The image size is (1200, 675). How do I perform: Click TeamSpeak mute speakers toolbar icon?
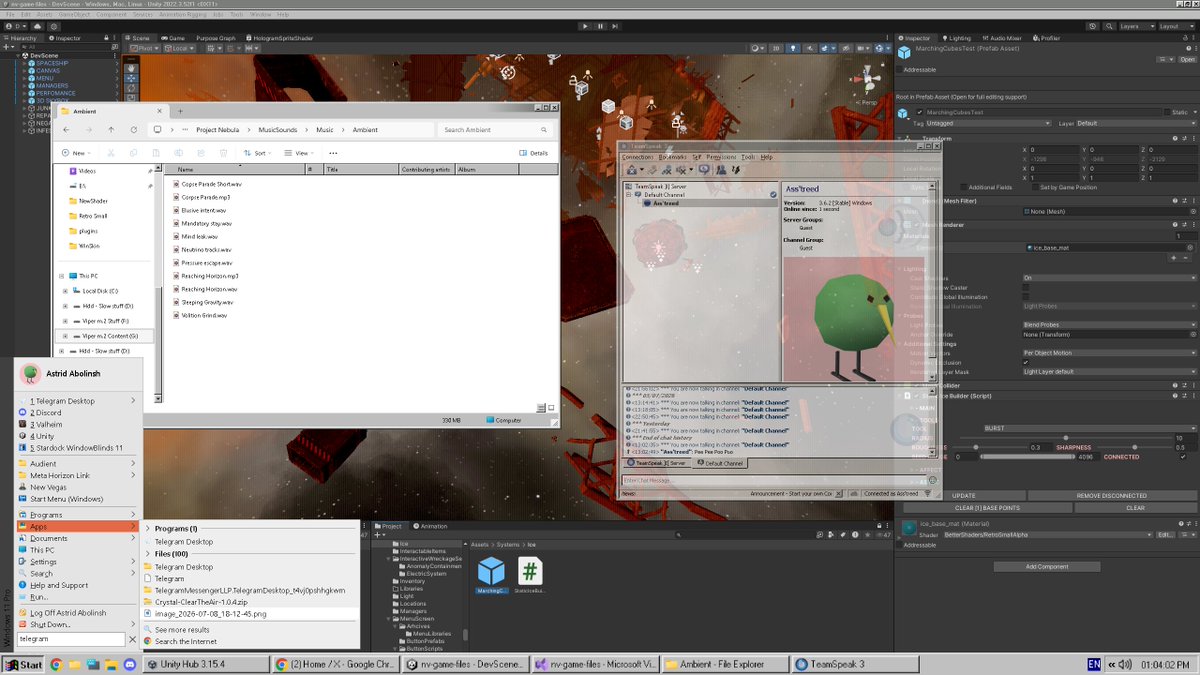683,170
